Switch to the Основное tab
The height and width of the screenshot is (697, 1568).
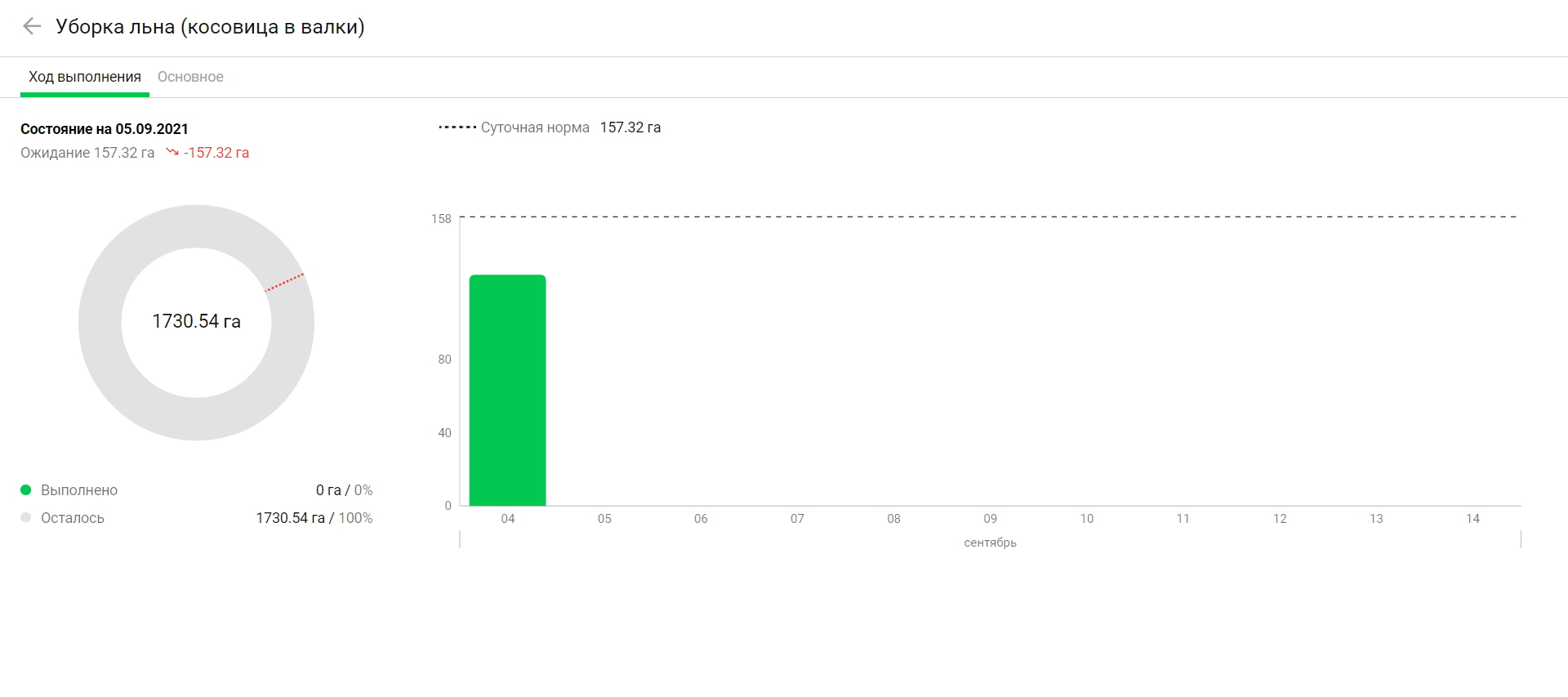[190, 77]
